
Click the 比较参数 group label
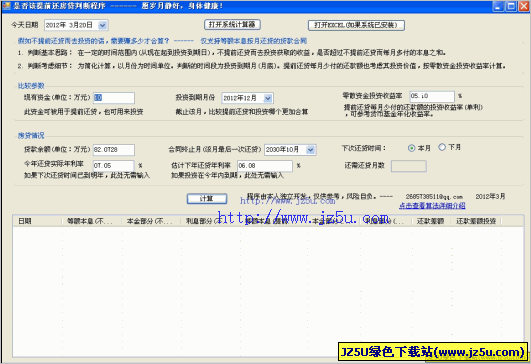(31, 86)
